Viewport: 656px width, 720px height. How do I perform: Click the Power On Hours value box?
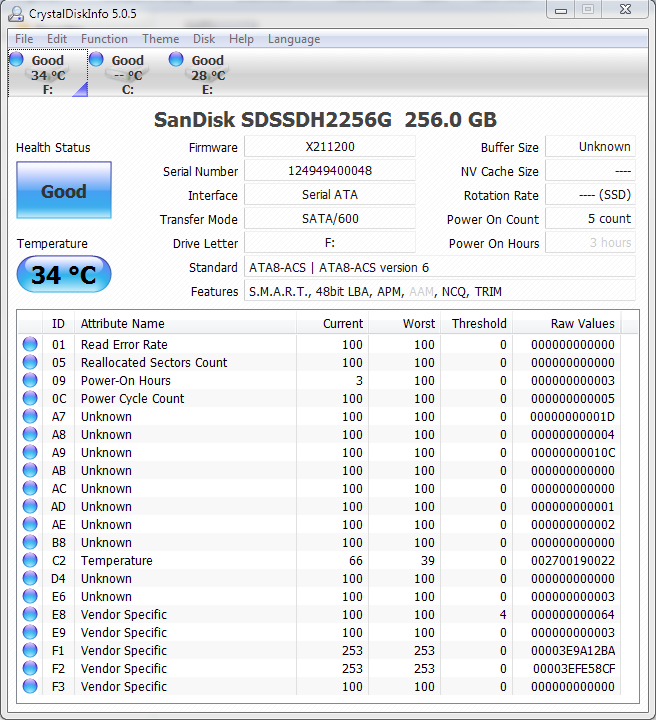[x=590, y=243]
